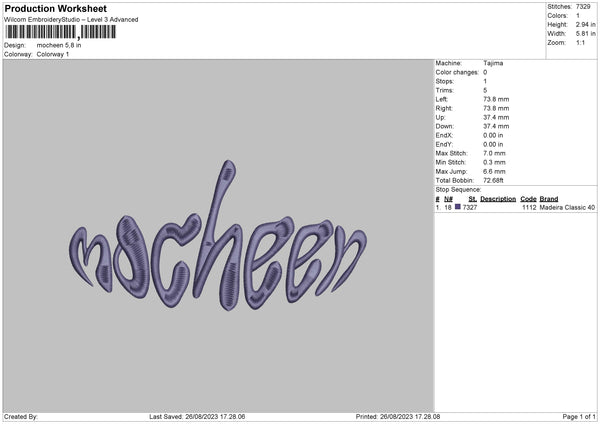Click the 'Description' column header
The image size is (600, 424).
tap(498, 199)
